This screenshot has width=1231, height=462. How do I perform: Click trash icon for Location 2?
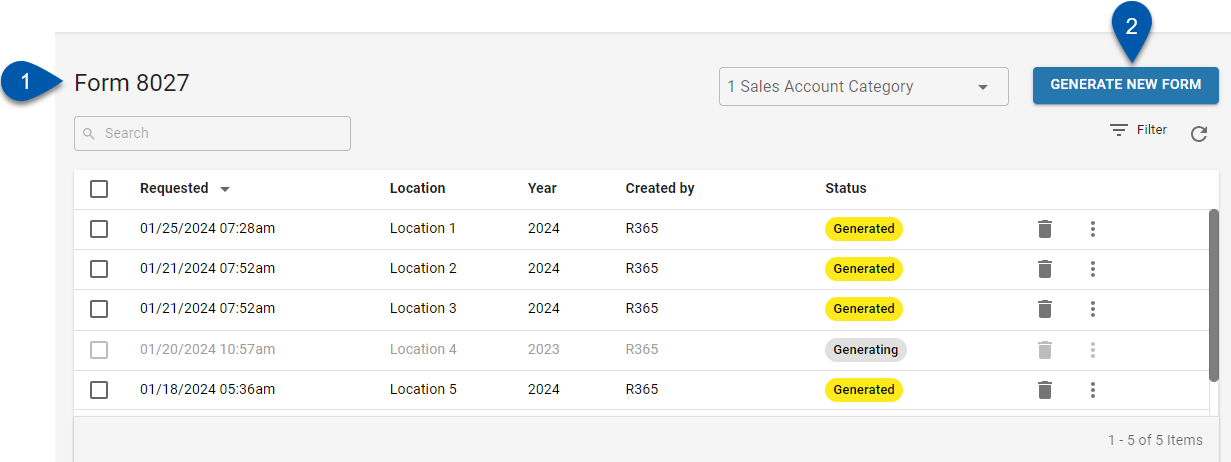tap(1045, 269)
